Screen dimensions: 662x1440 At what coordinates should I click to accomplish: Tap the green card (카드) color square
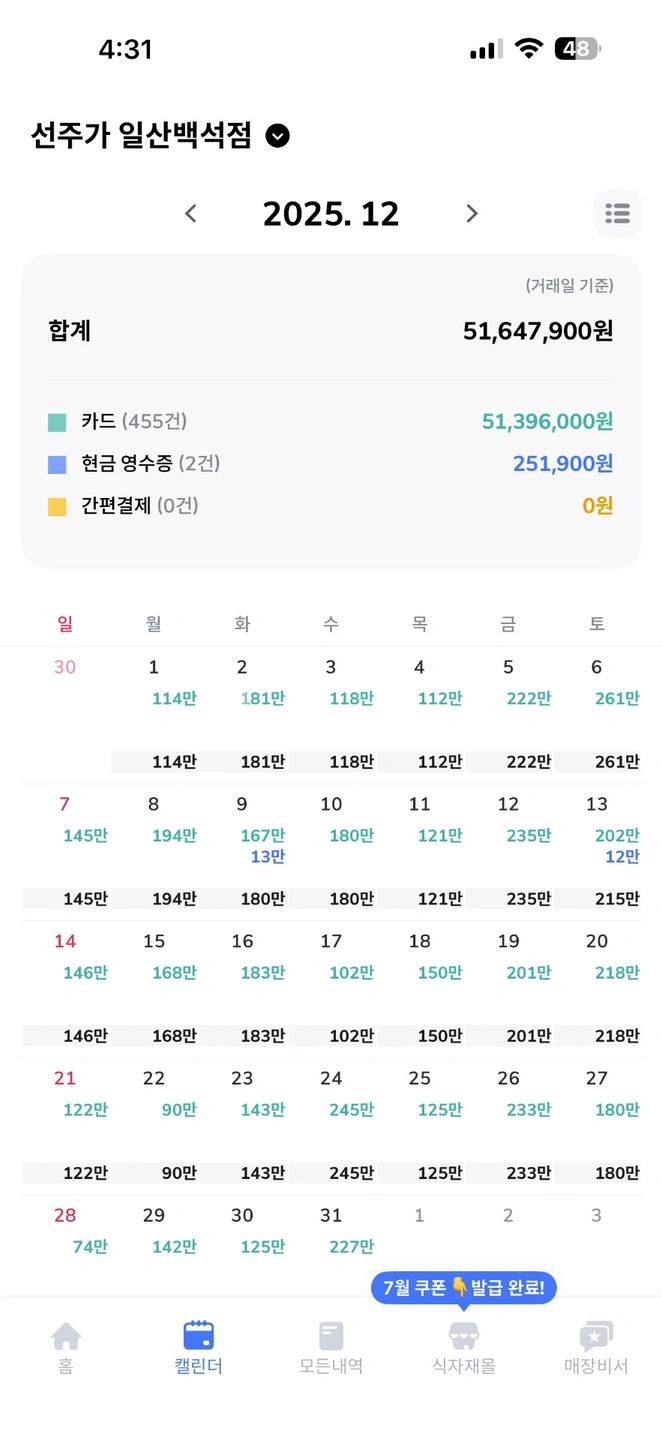(x=57, y=423)
